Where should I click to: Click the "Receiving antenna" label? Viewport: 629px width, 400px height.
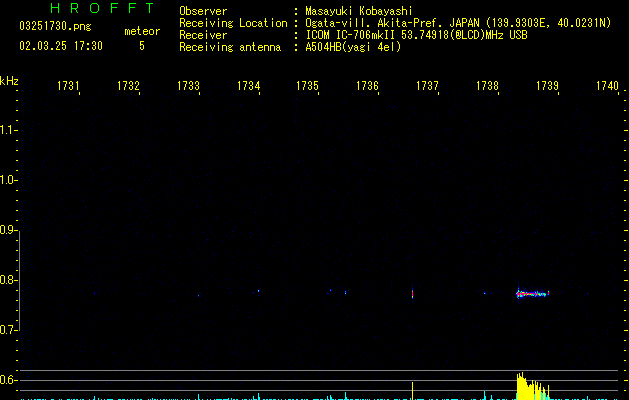pos(230,47)
